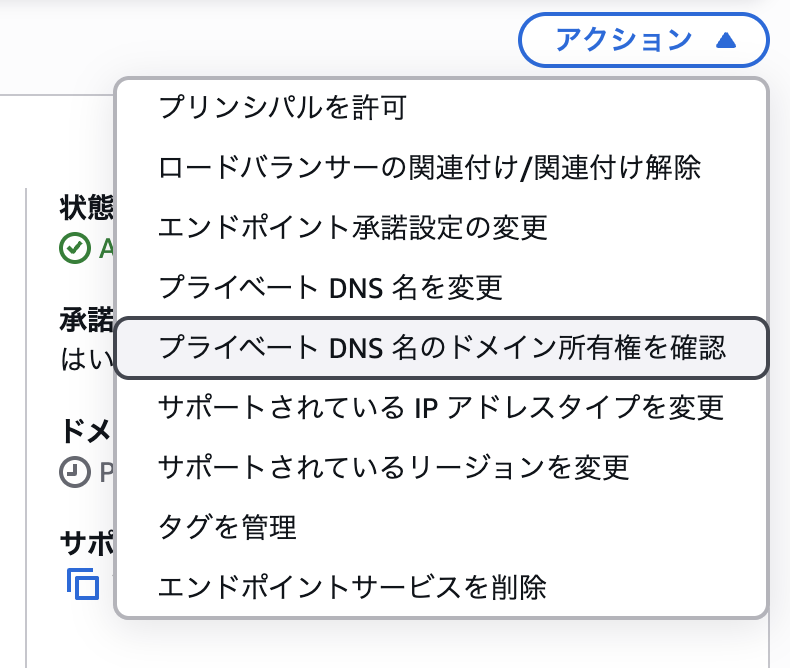Choose ロードバランサーの関連付け/関連付け解除 menu entry
790x668 pixels.
point(441,167)
